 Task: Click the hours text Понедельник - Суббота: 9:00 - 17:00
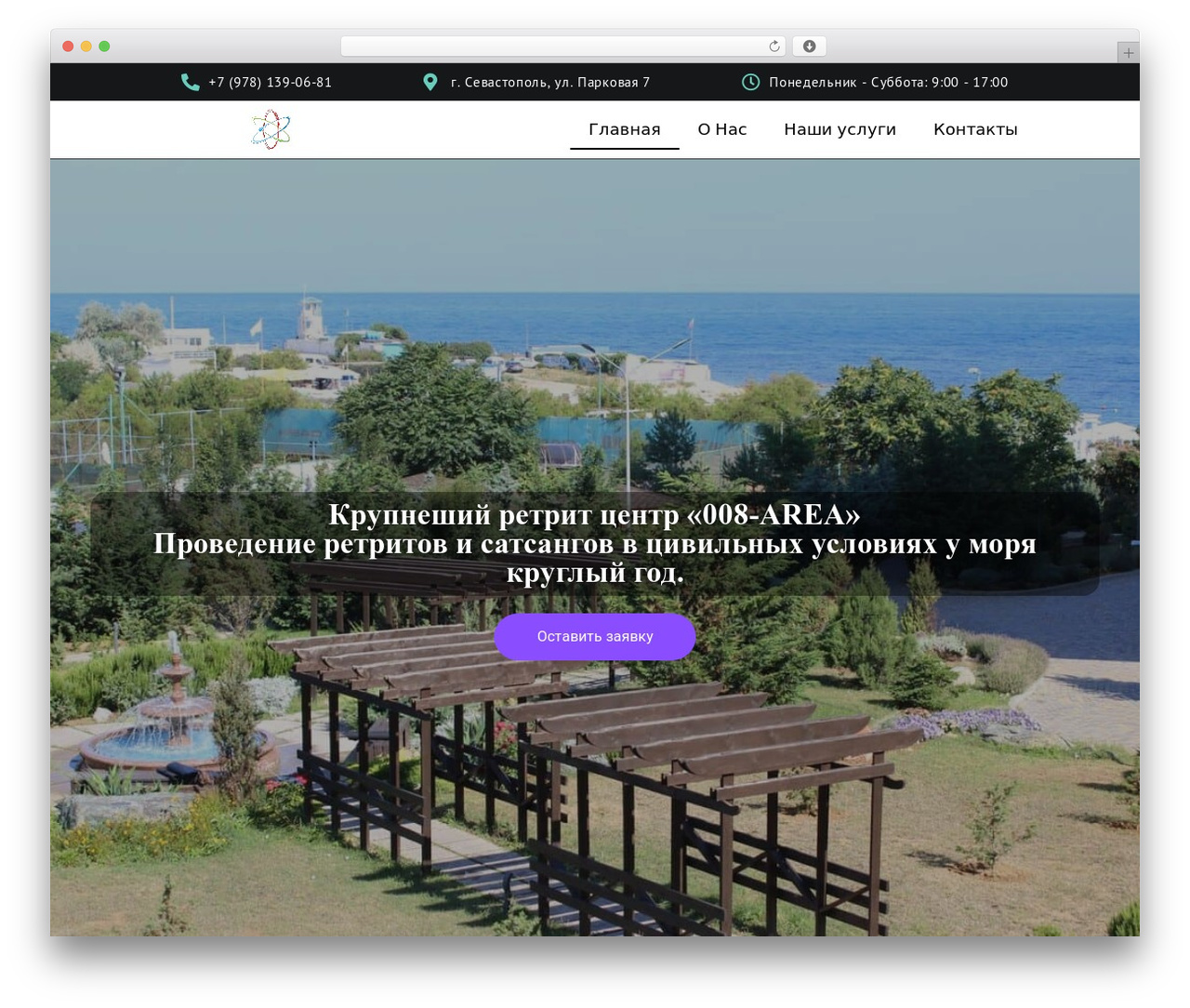coord(888,82)
